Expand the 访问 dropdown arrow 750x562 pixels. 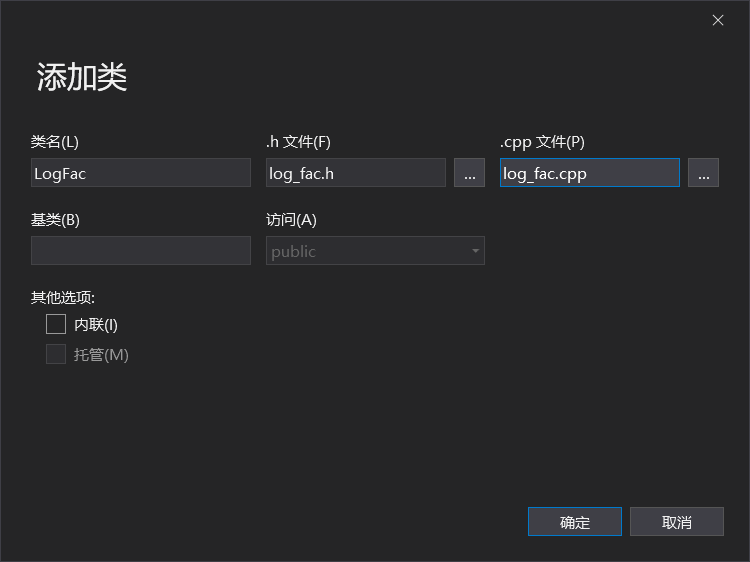pyautogui.click(x=476, y=251)
